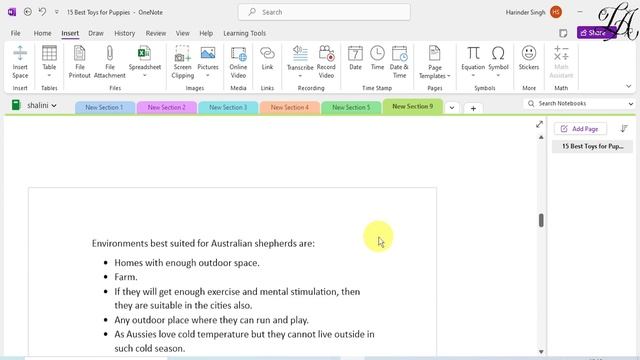Click the scroll up arrow
This screenshot has height=360, width=640.
pyautogui.click(x=541, y=138)
